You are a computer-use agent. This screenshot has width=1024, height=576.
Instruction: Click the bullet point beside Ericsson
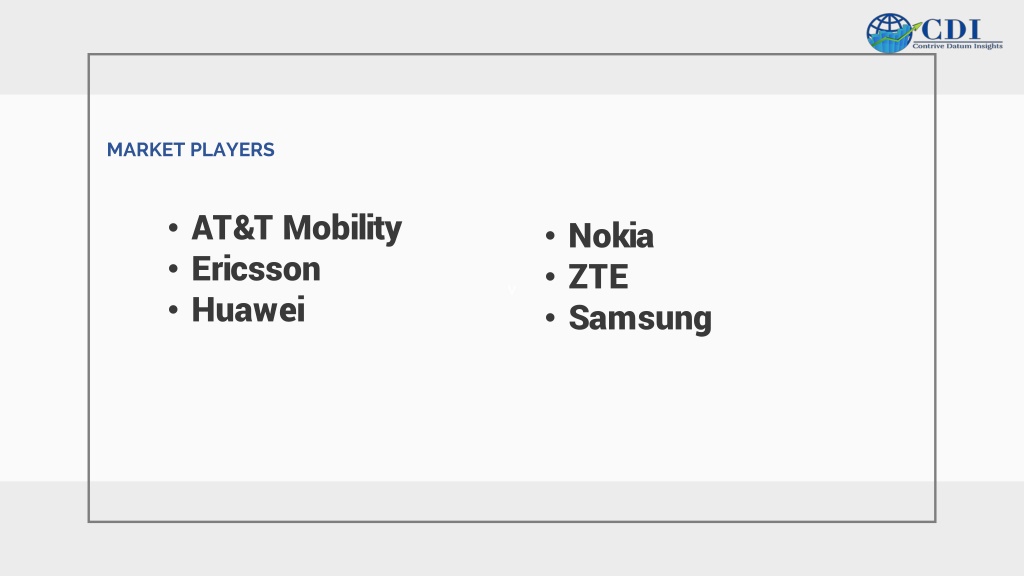pos(173,269)
